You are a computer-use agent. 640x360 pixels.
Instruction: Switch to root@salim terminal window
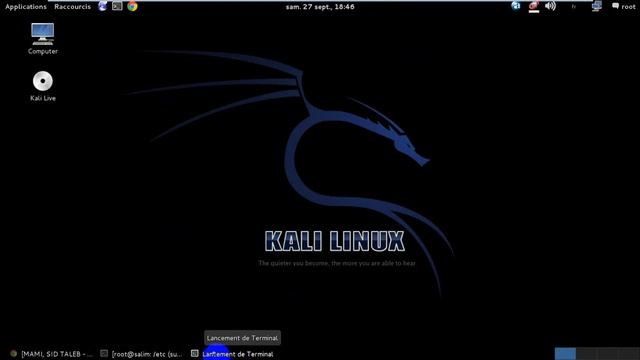point(142,354)
